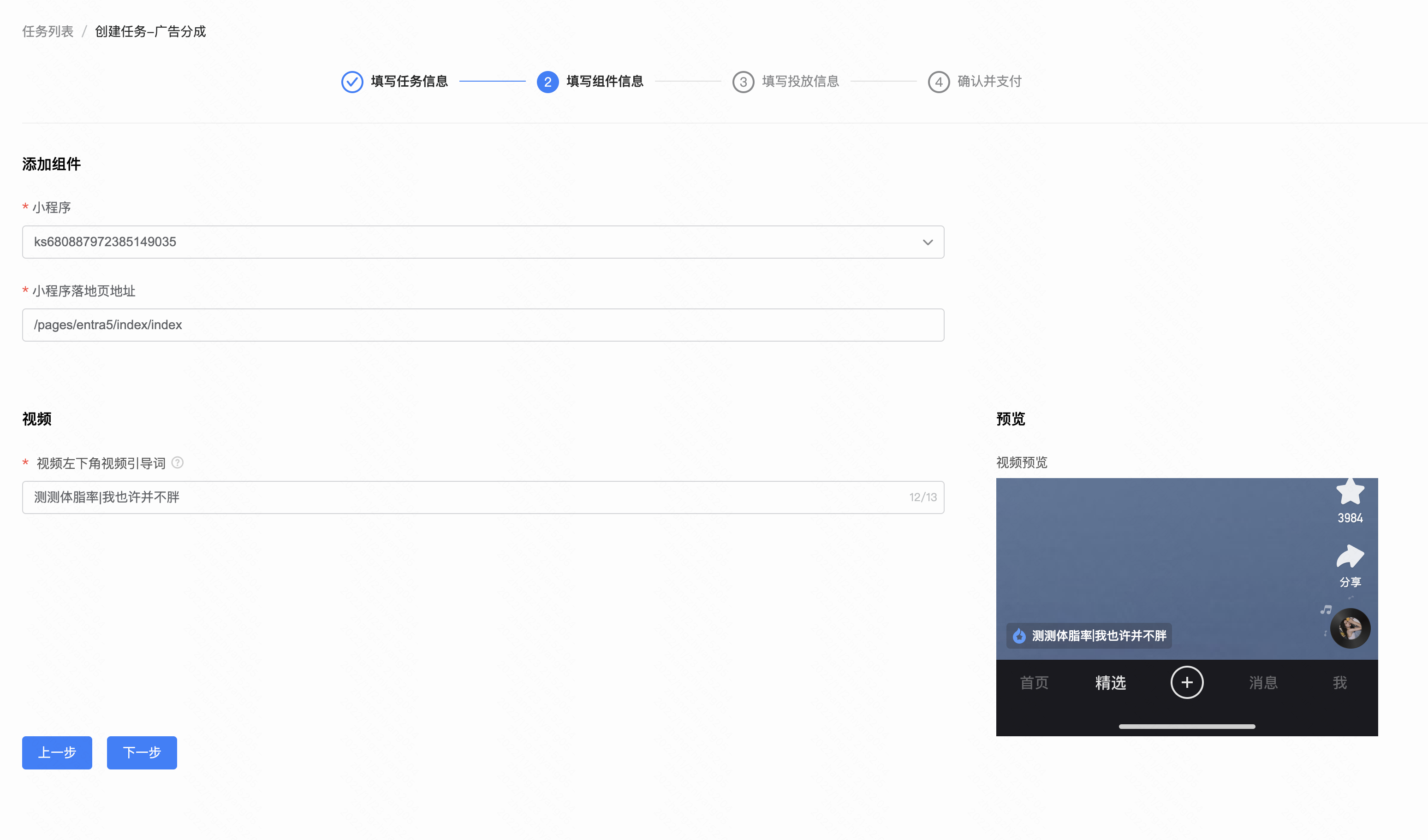Click the plus create icon in preview

1187,682
